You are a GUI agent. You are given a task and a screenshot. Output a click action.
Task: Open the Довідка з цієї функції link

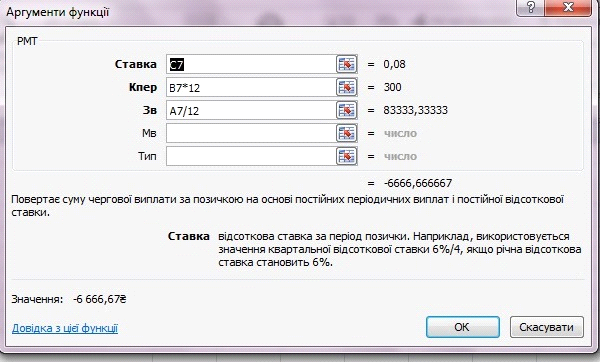pos(65,328)
